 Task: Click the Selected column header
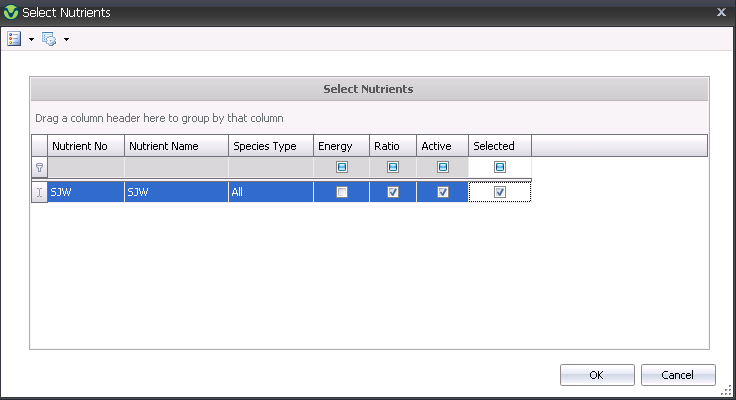(x=500, y=146)
